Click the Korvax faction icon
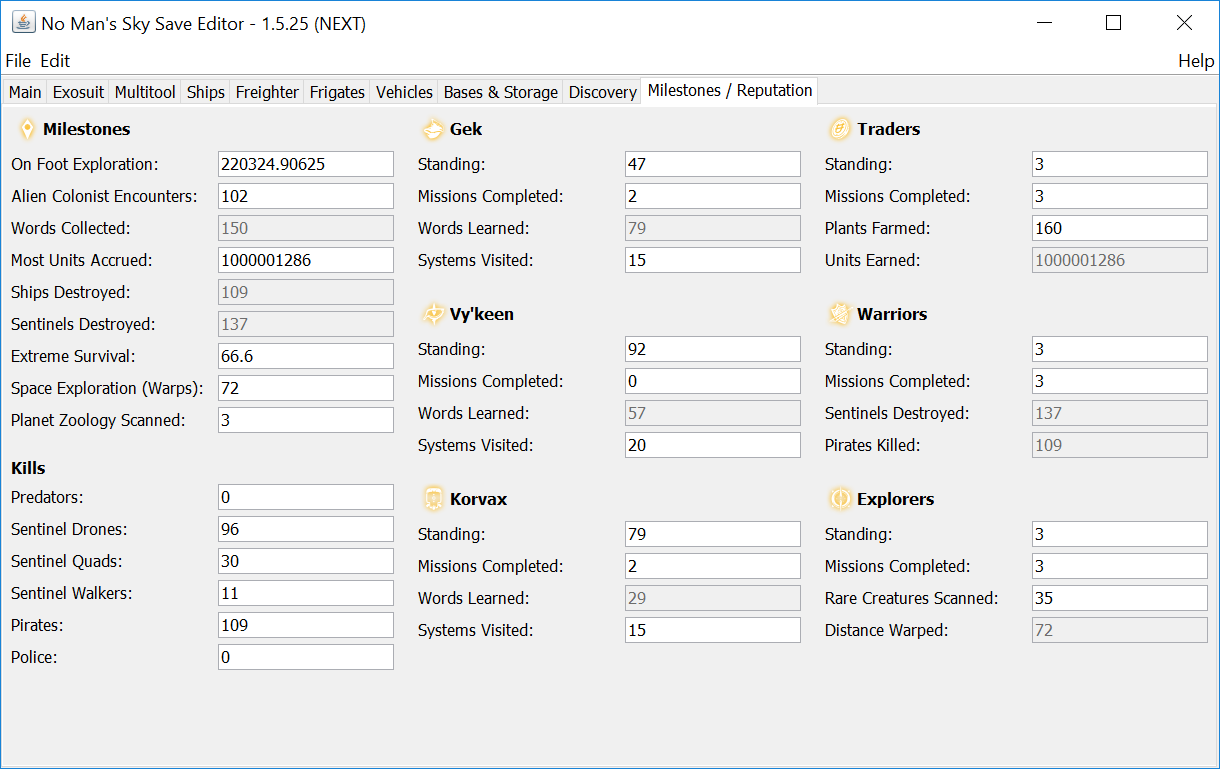Screen dimensions: 1220x769 tap(433, 499)
